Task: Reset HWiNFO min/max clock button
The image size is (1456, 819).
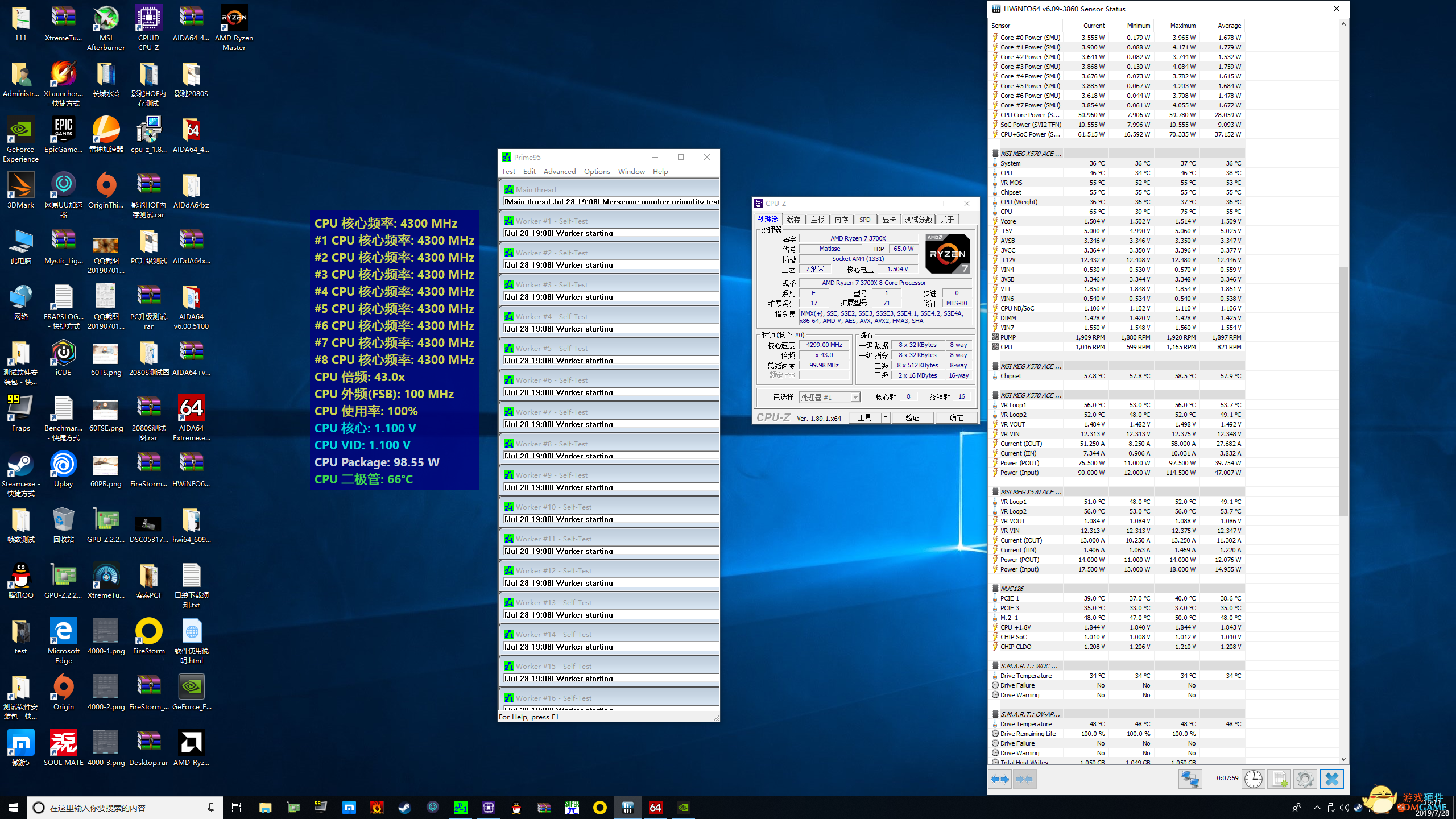Action: 1253,779
